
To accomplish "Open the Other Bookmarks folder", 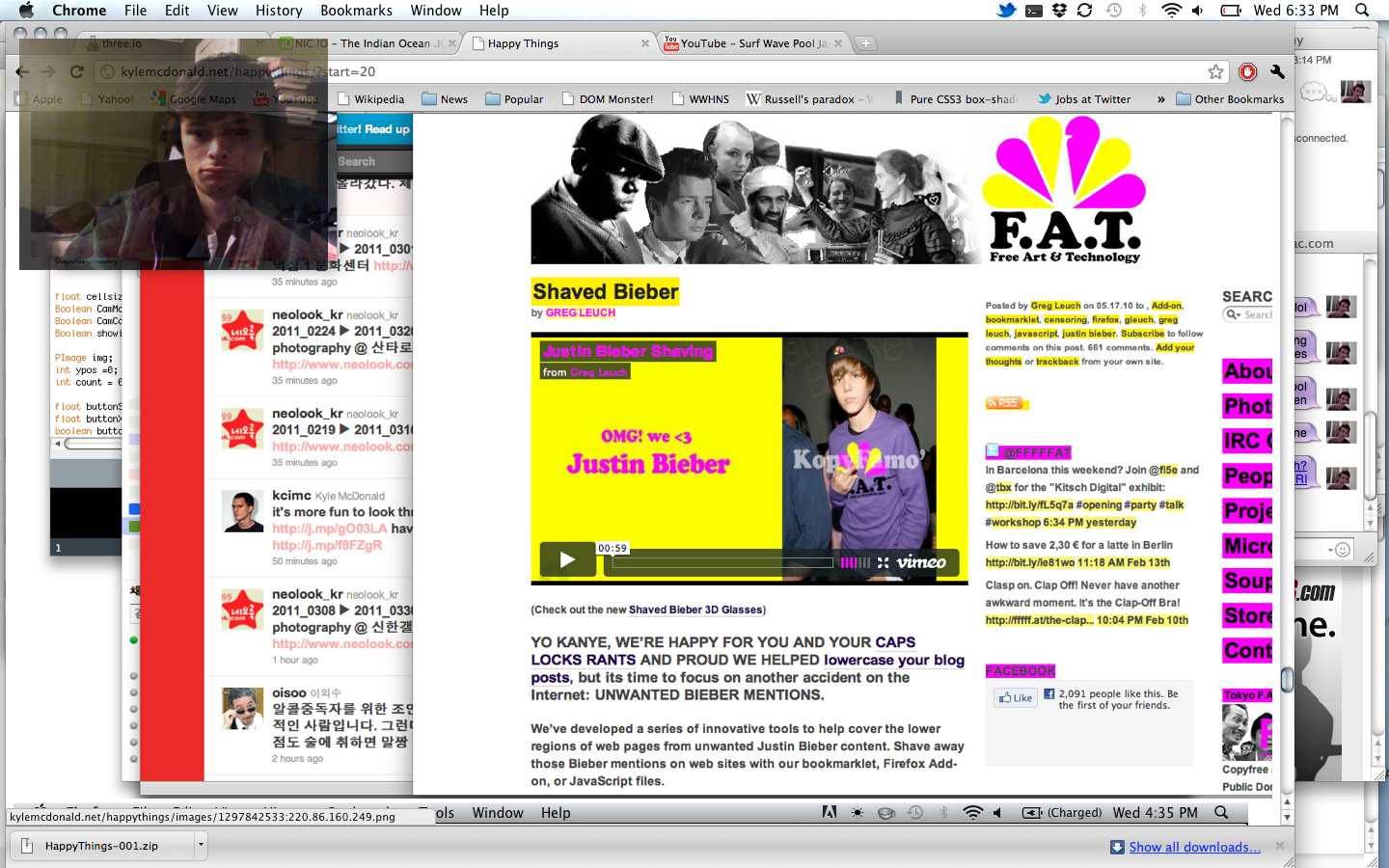I will tap(1230, 99).
